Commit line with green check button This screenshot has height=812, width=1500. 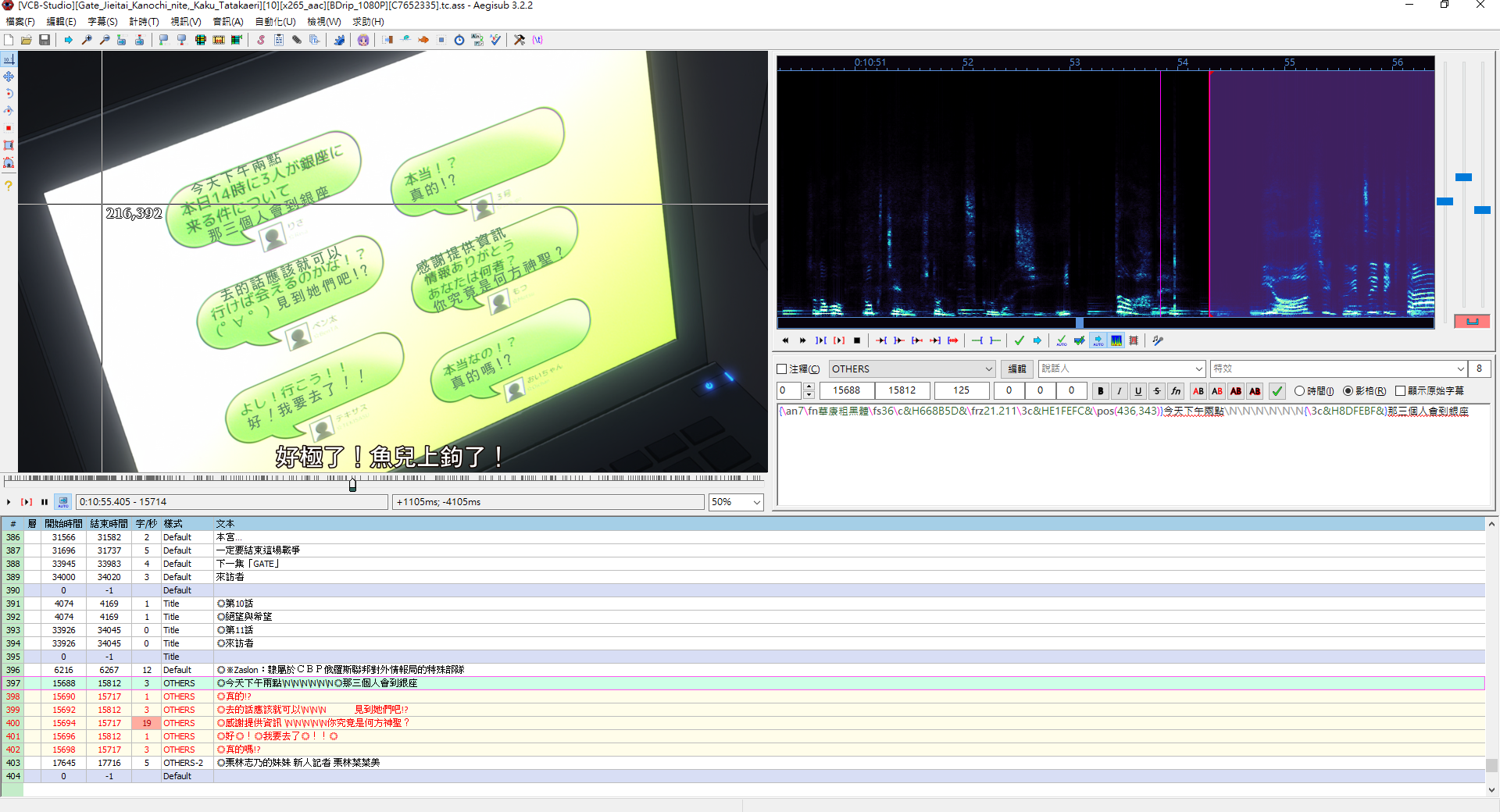[x=1277, y=391]
